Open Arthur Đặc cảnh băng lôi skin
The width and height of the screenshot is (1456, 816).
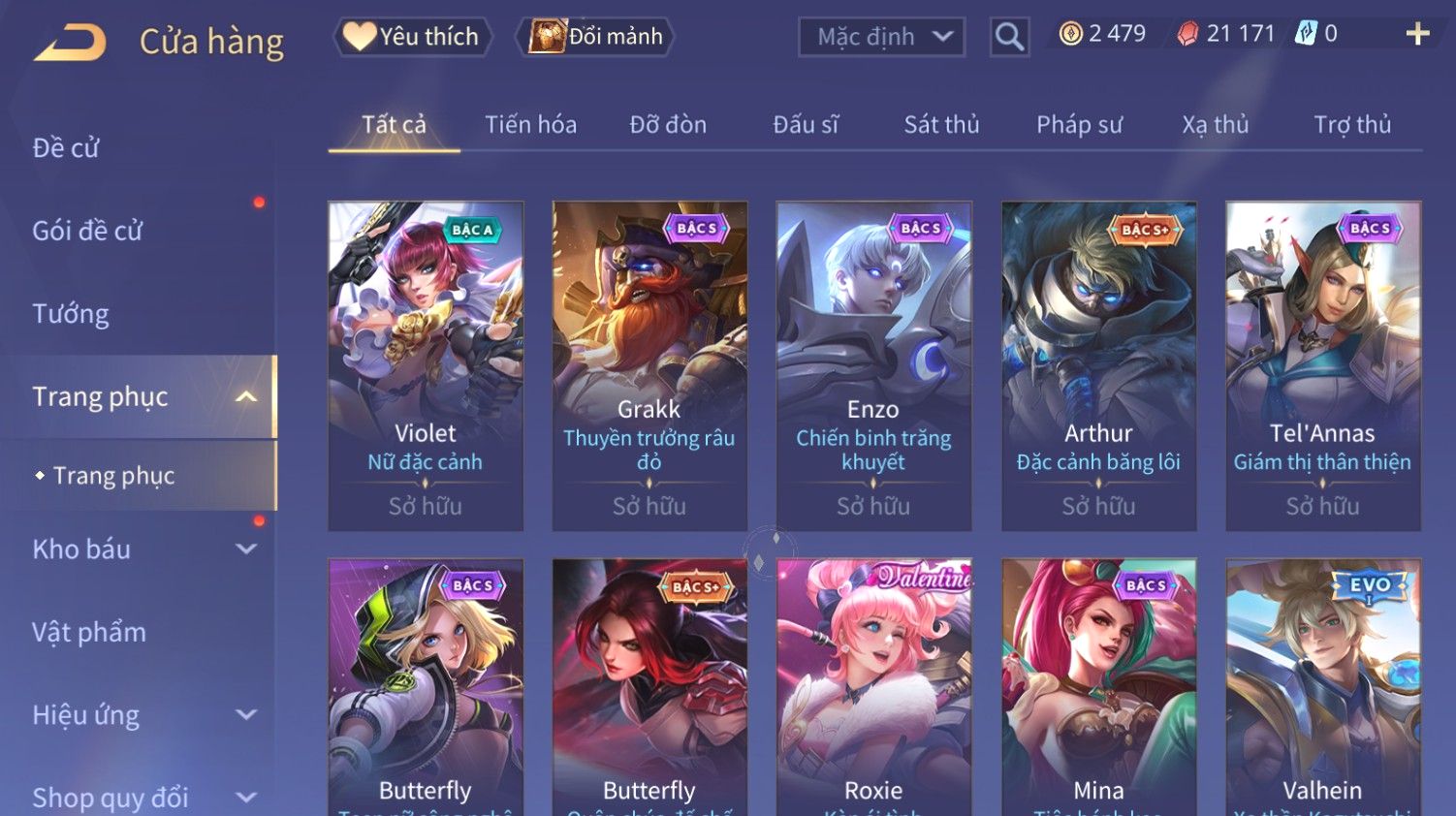coord(1098,366)
